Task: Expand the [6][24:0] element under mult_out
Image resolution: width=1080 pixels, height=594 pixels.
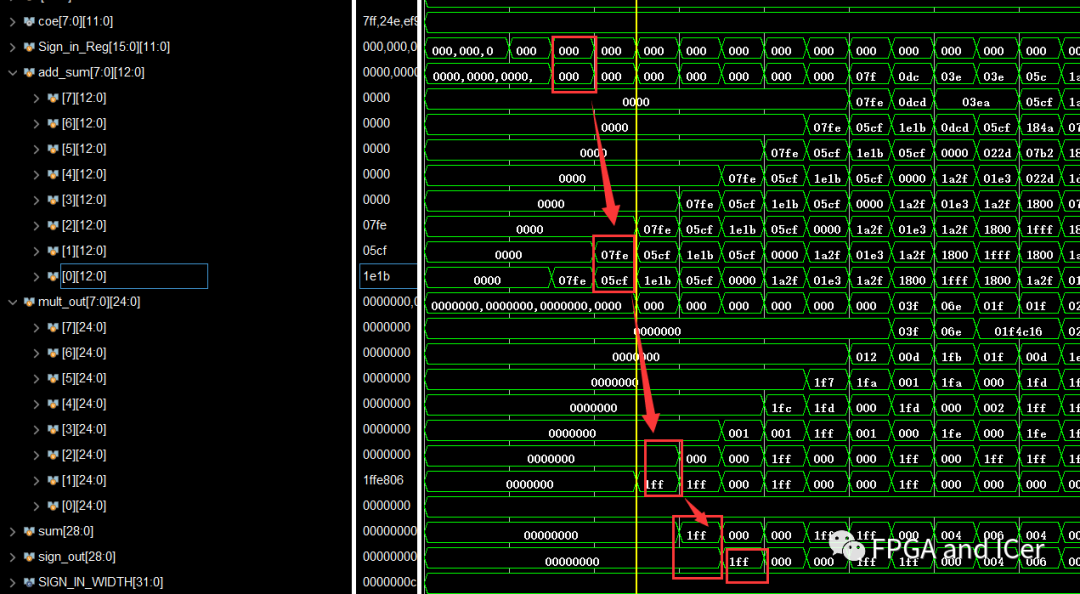Action: 37,353
